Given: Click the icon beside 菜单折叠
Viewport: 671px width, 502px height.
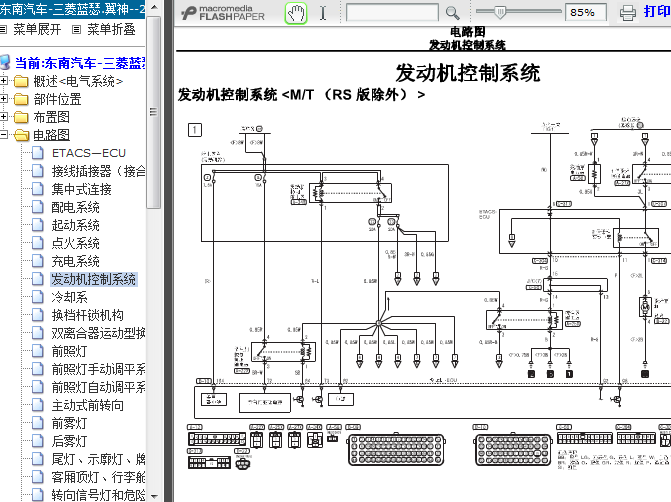Looking at the screenshot, I should coord(77,30).
